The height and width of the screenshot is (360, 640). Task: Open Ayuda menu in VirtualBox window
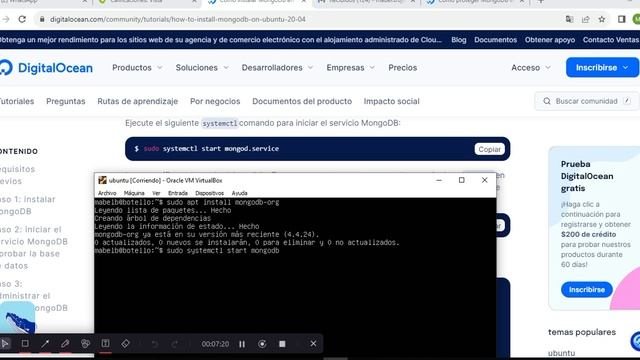coord(239,193)
